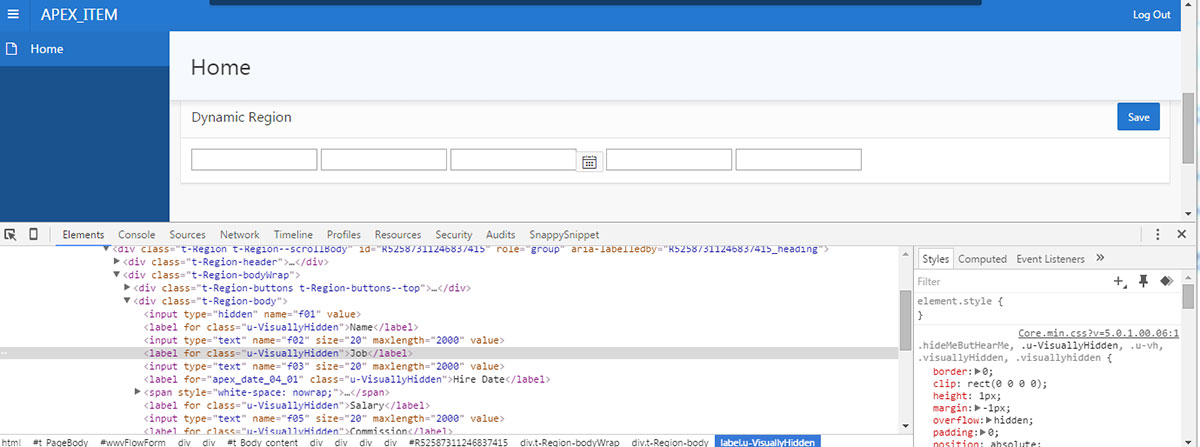Open the calendar date picker icon

(x=590, y=161)
